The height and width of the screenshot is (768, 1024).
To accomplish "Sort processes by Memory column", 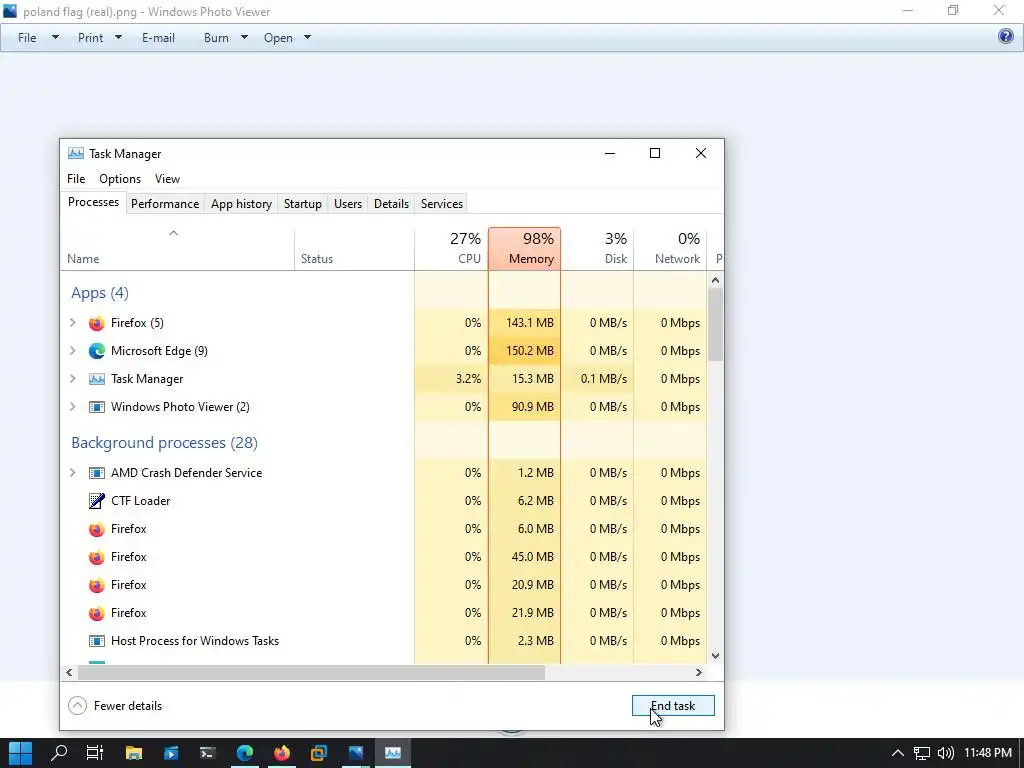I will pyautogui.click(x=524, y=249).
